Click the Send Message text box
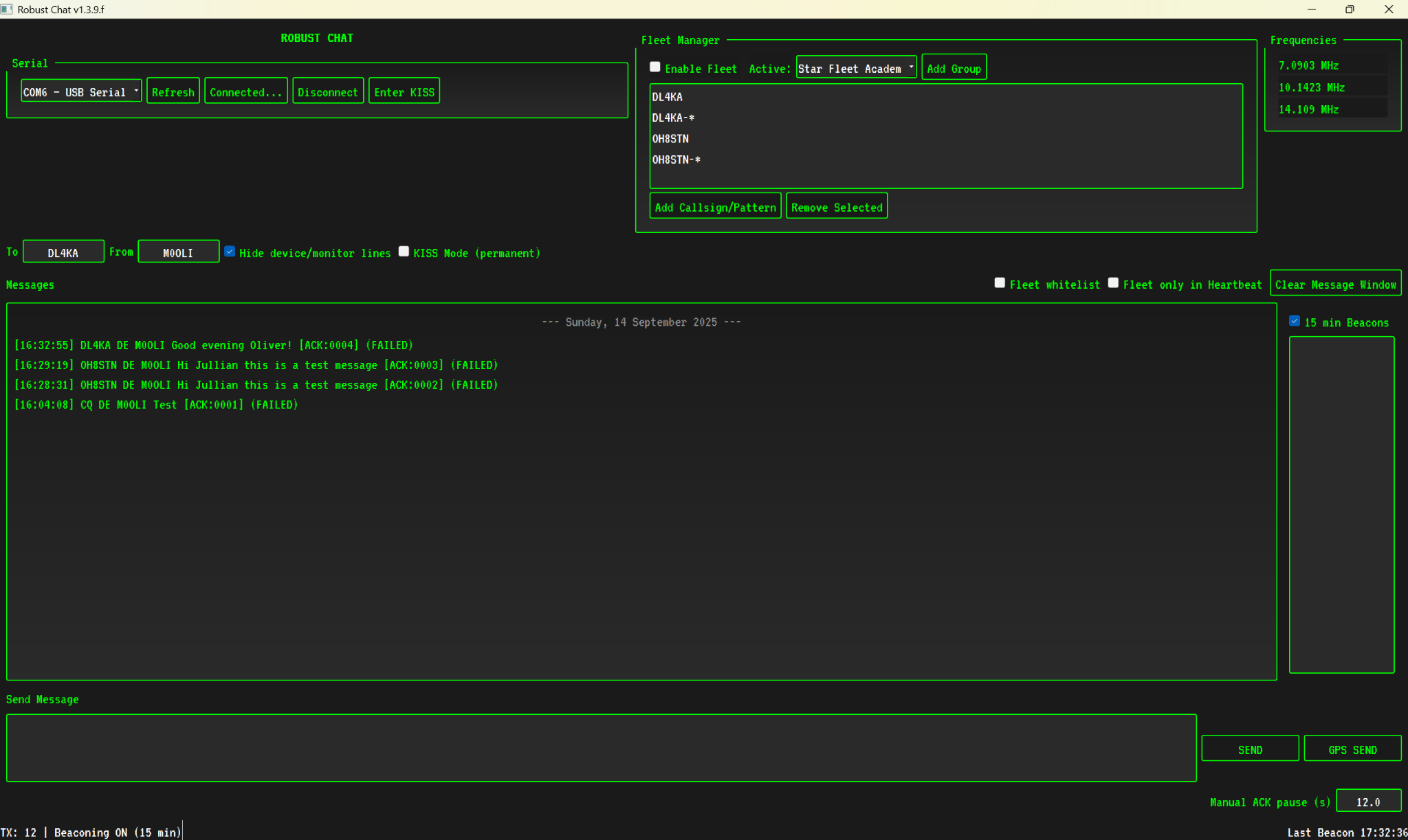1408x840 pixels. point(601,748)
